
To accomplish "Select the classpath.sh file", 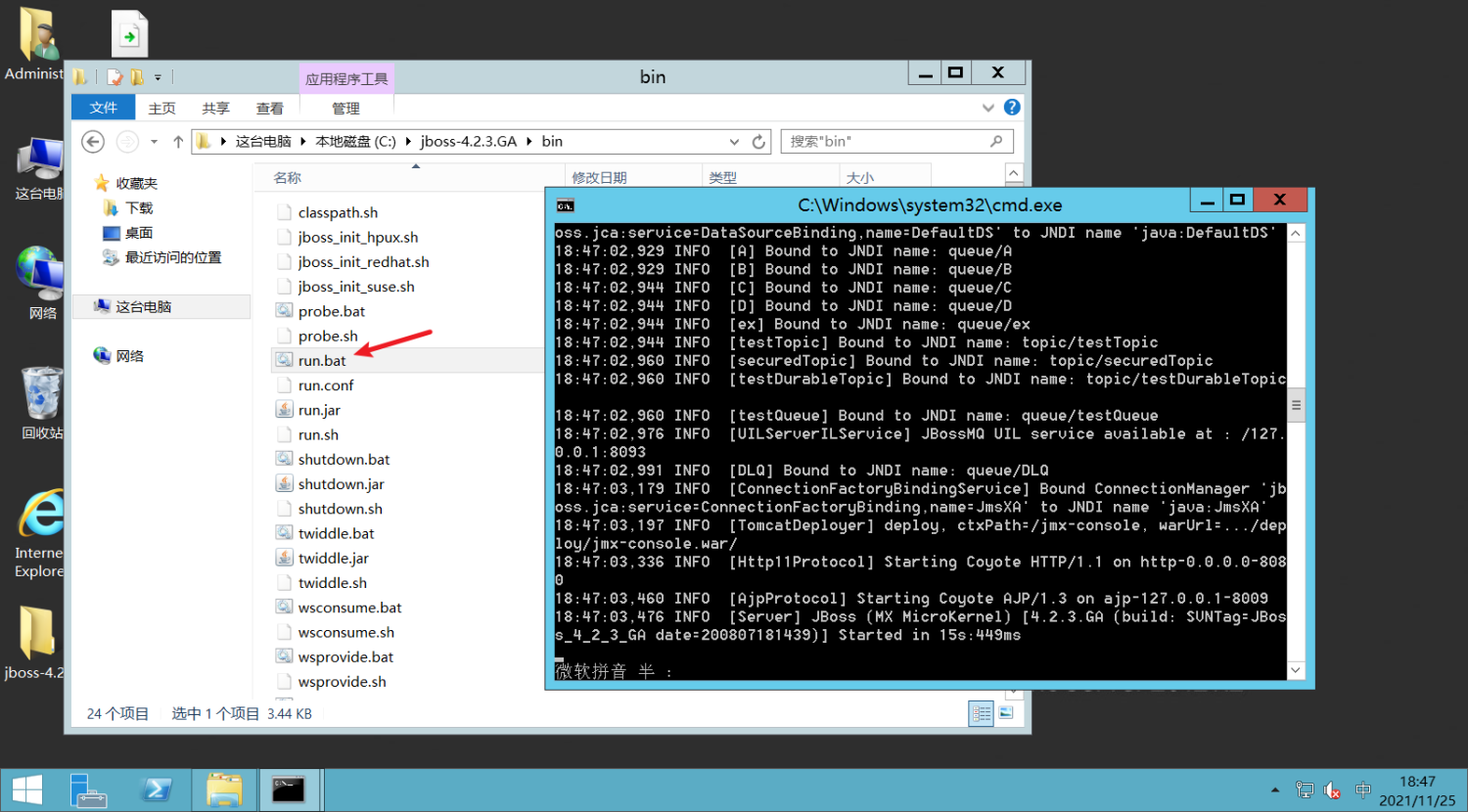I will [x=338, y=212].
